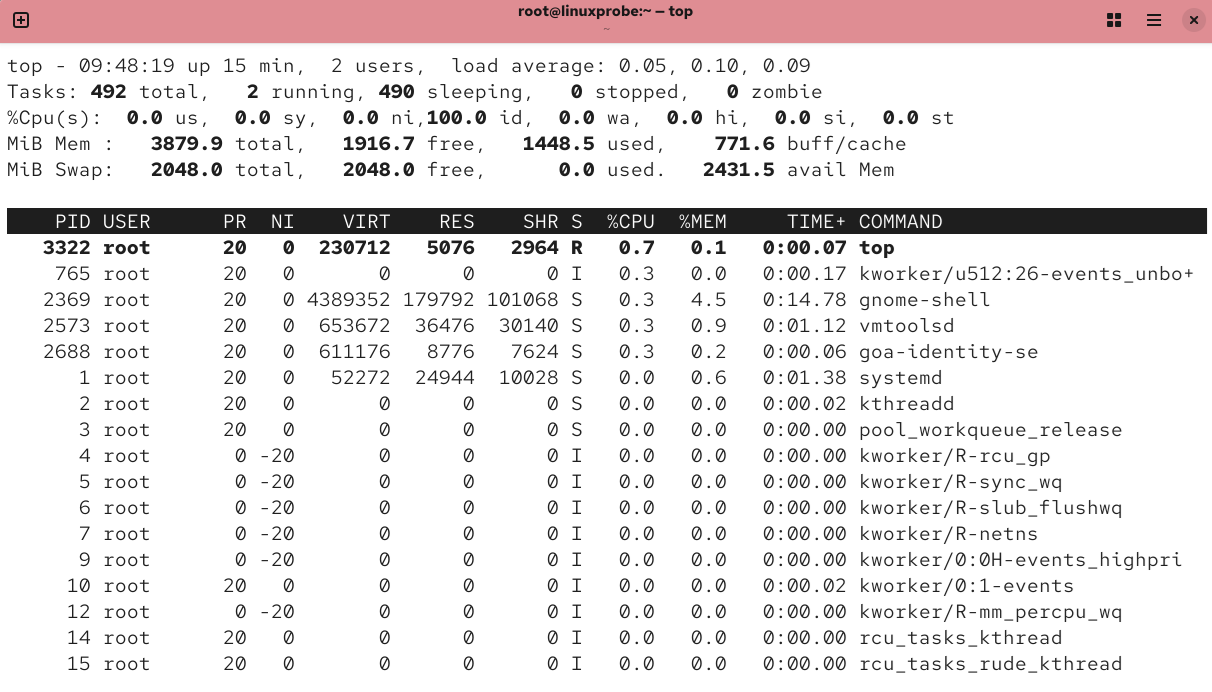The width and height of the screenshot is (1212, 692).
Task: Click the PID column header
Action: point(72,222)
